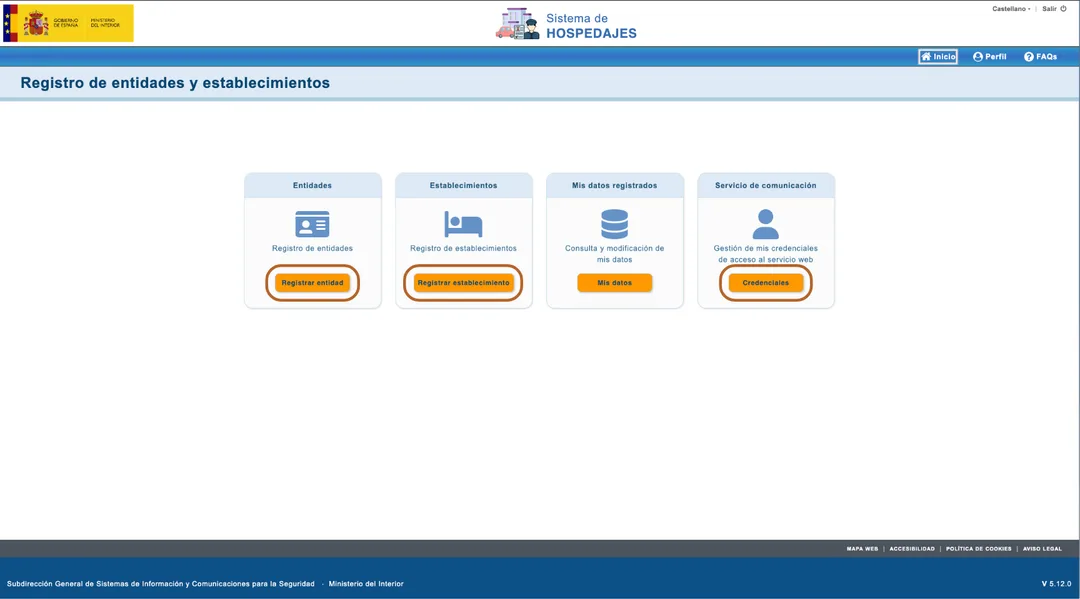Open the Accesibilidad footer link

[x=912, y=549]
